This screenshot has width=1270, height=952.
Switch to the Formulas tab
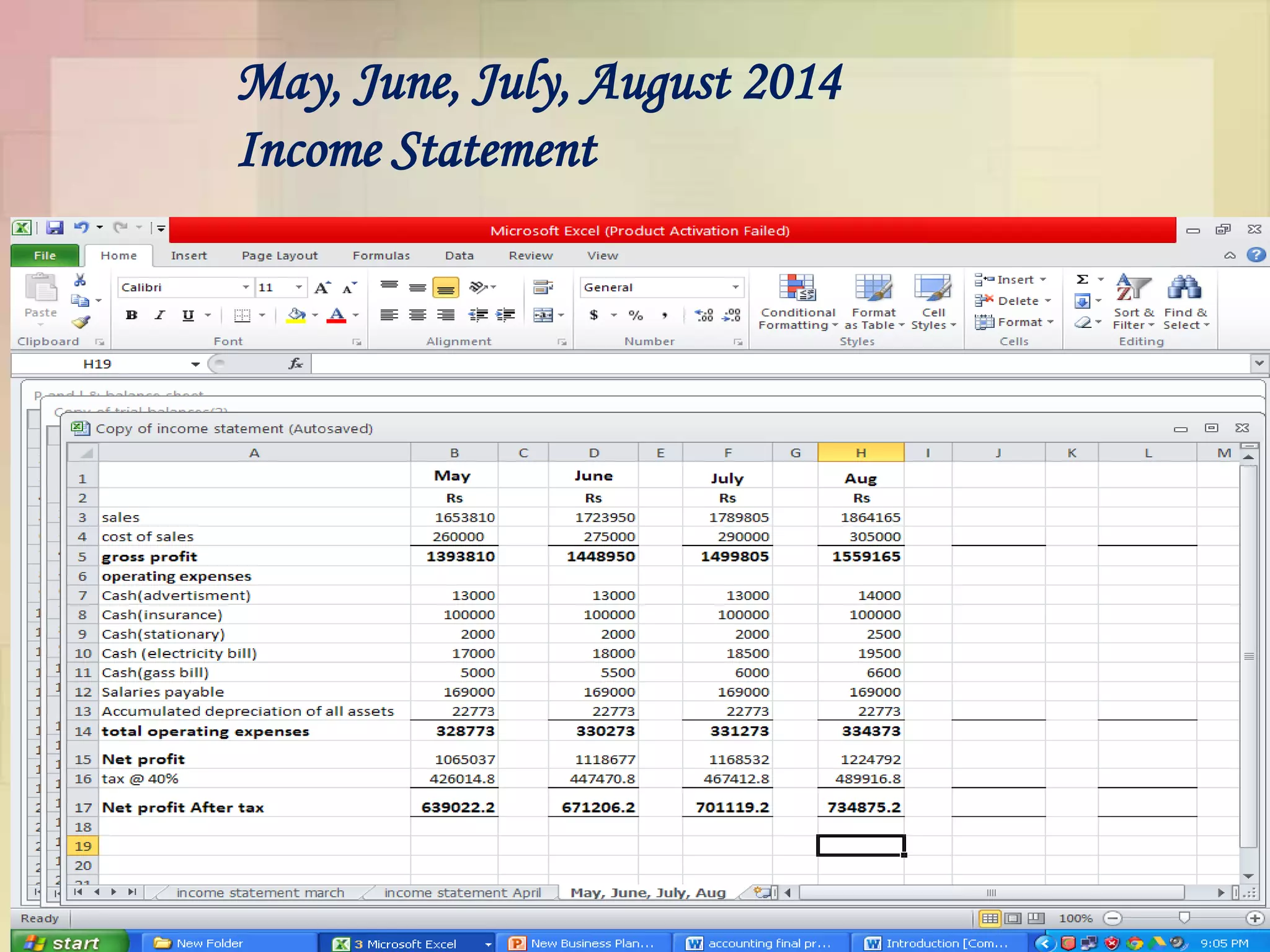[381, 255]
